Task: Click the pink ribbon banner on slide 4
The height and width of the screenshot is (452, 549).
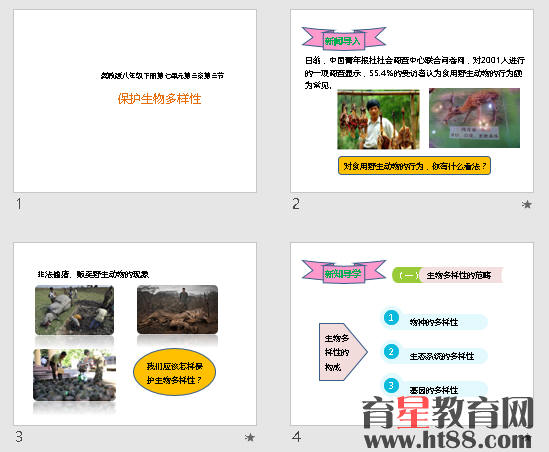Action: [344, 271]
